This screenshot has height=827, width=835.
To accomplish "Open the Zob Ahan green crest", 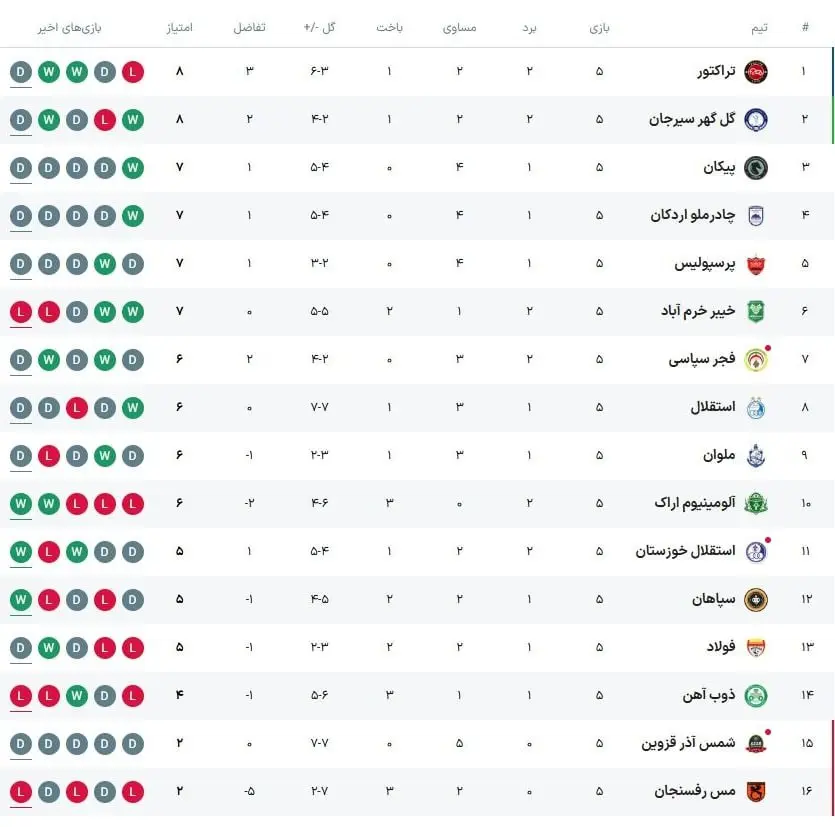I will (x=755, y=695).
